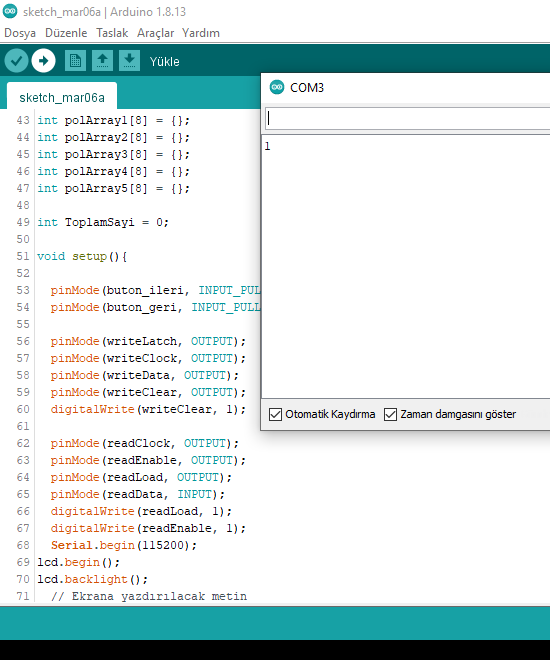The image size is (550, 660).
Task: Open the Dosya menu
Action: pos(20,33)
